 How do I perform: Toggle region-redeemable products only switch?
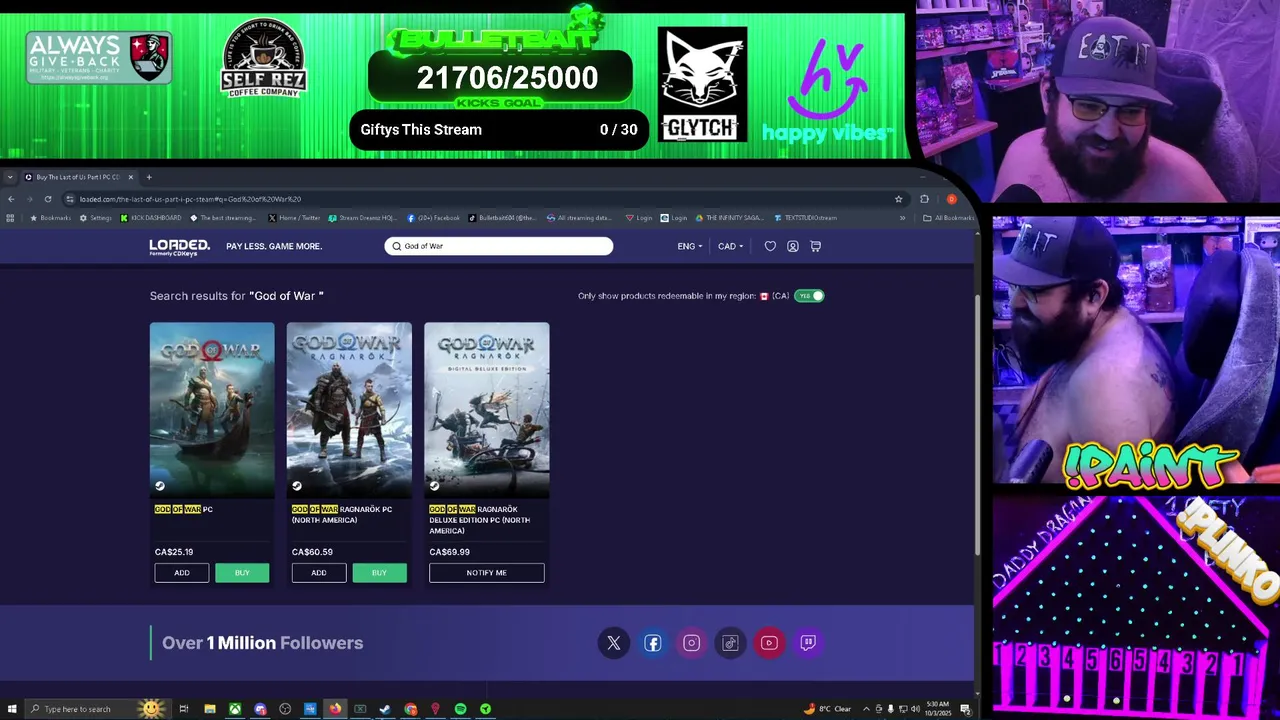(809, 296)
